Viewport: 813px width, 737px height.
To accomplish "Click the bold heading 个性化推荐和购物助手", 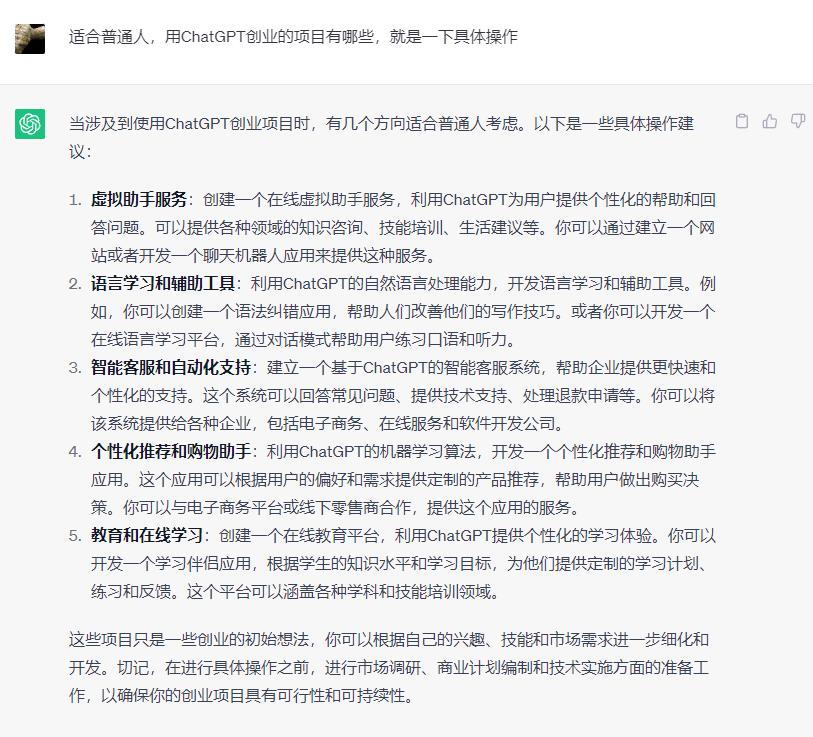I will pyautogui.click(x=171, y=451).
